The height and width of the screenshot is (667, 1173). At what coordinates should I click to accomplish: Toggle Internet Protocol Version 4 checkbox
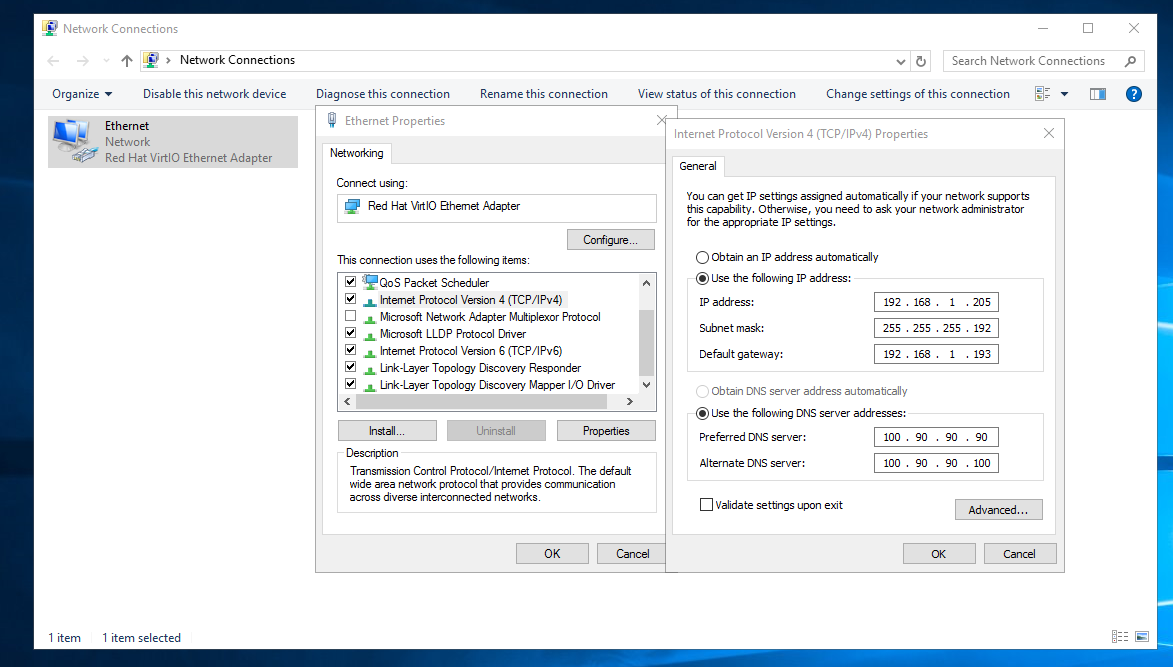350,299
